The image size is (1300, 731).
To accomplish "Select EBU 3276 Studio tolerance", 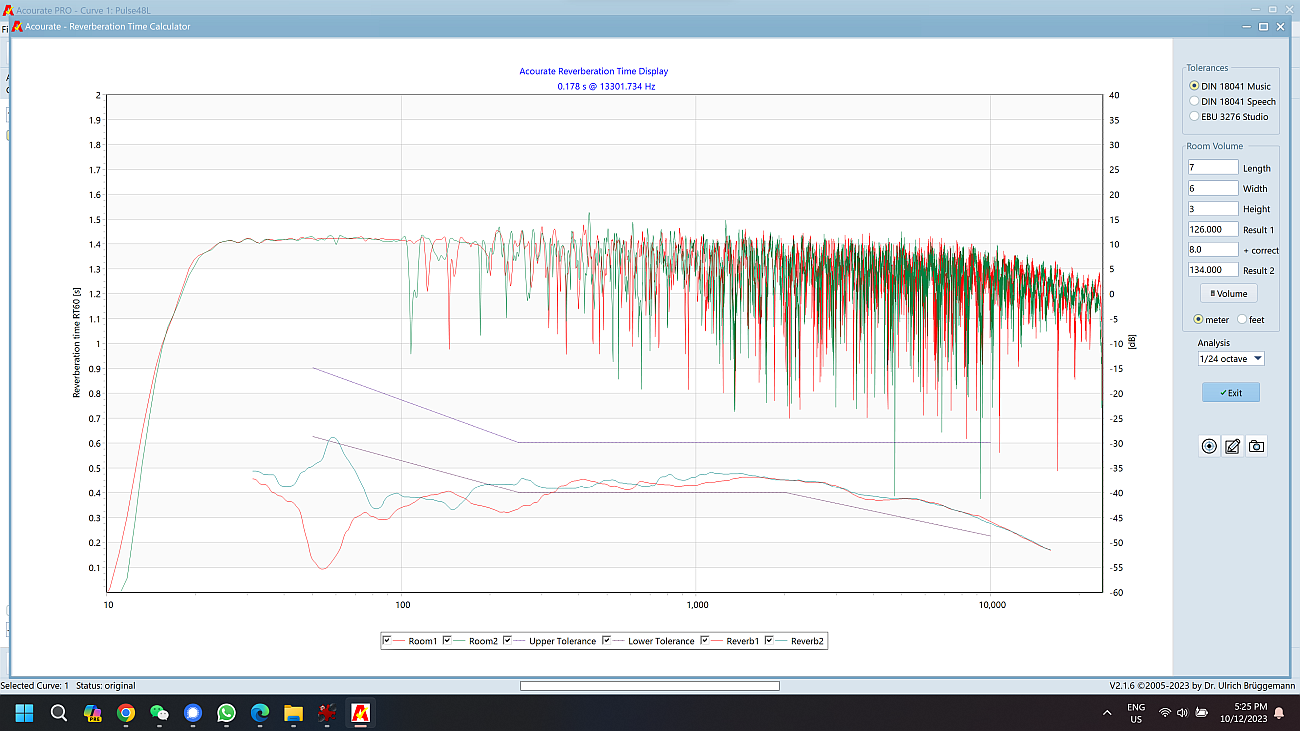I will pyautogui.click(x=1194, y=116).
